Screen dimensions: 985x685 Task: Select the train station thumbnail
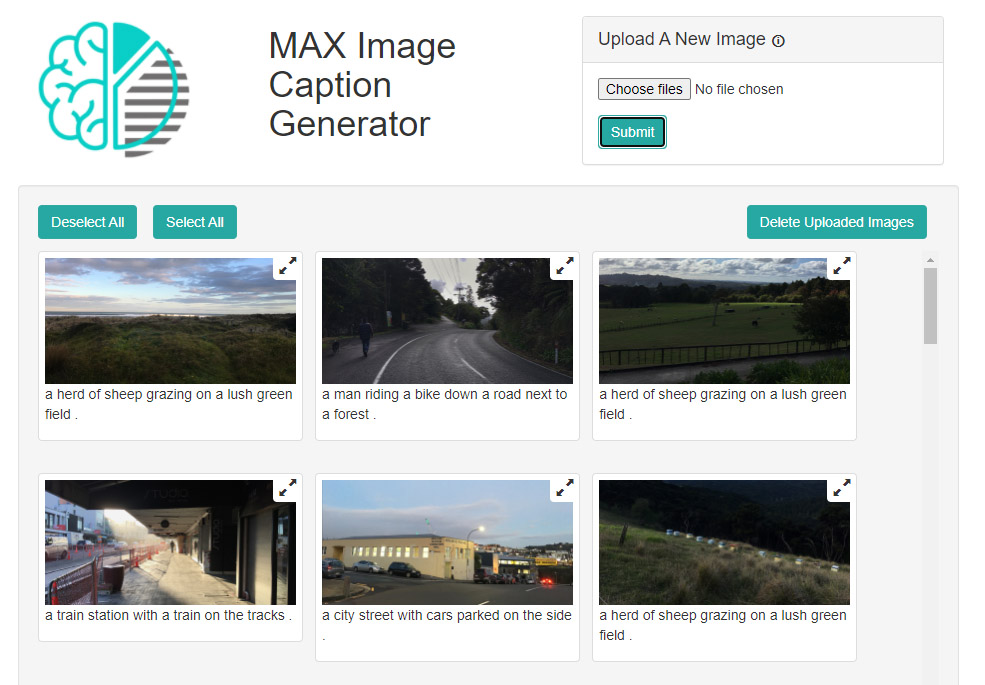(170, 542)
